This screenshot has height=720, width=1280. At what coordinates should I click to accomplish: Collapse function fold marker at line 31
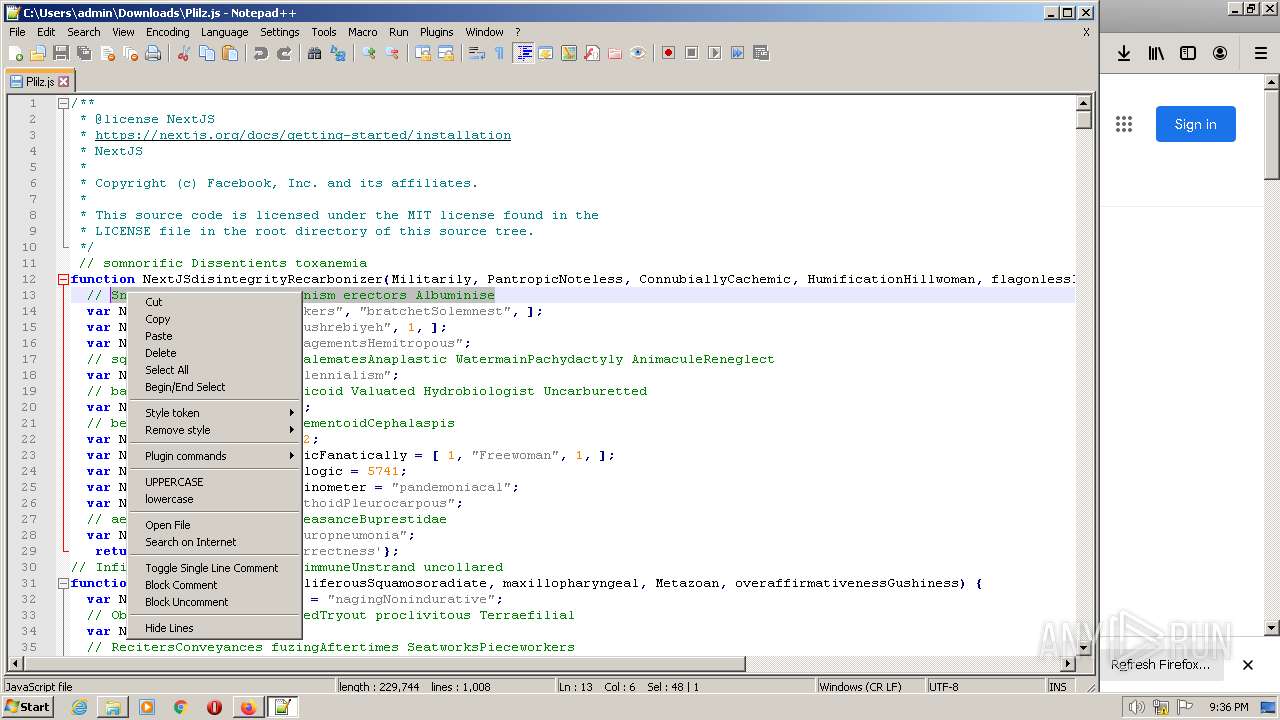tap(63, 583)
